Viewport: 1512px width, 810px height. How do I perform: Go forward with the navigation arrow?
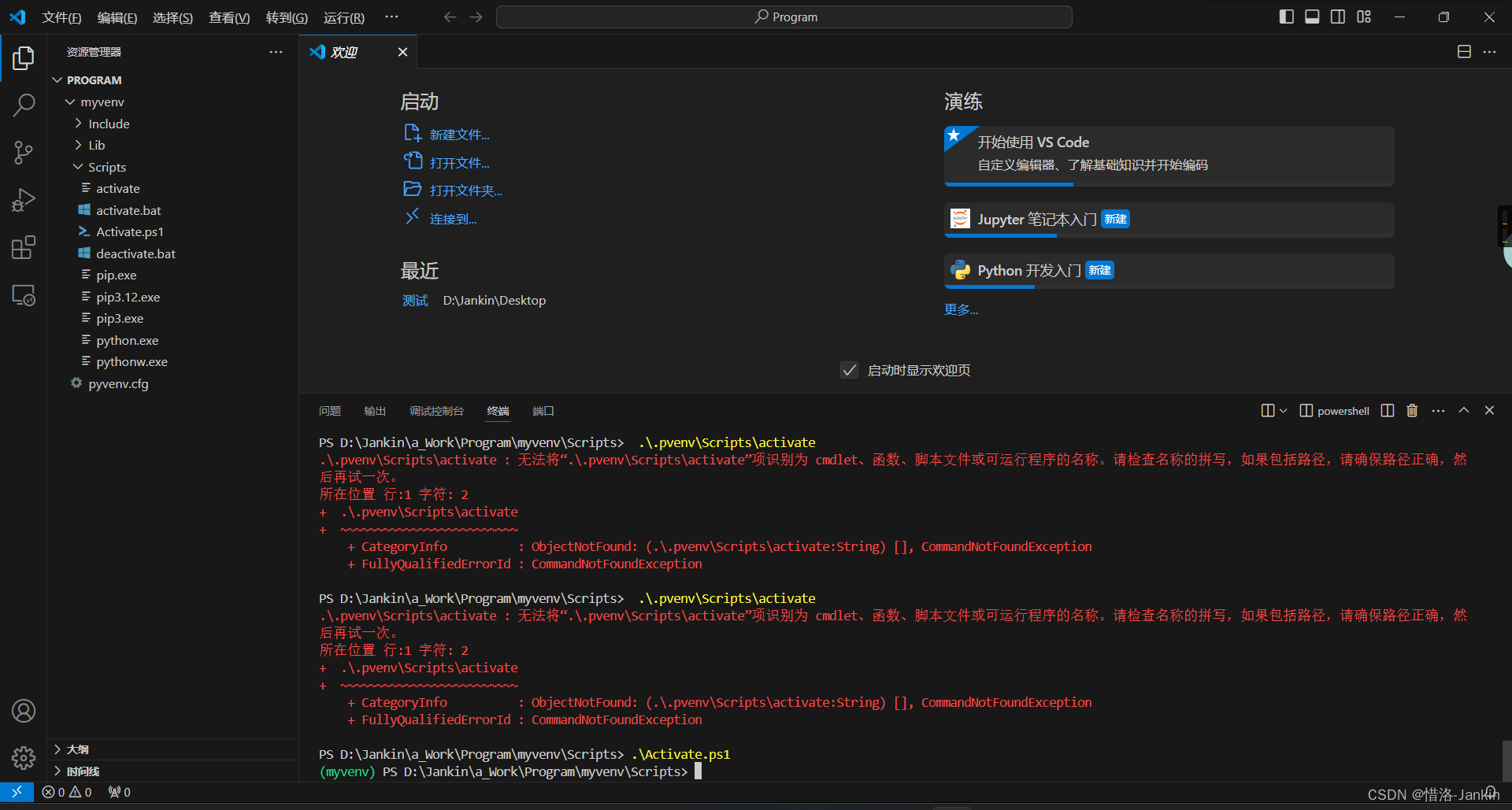[x=476, y=17]
